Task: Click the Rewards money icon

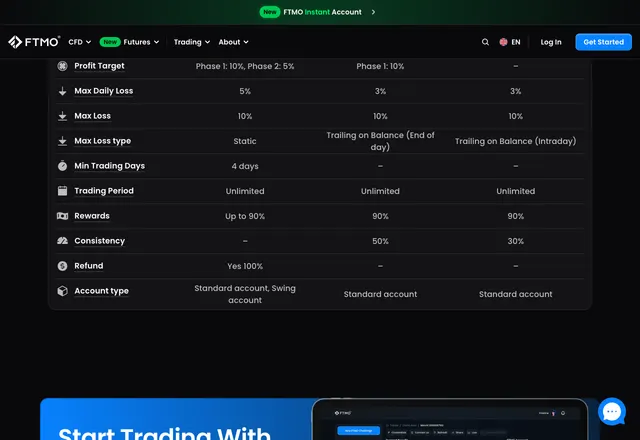Action: point(62,216)
